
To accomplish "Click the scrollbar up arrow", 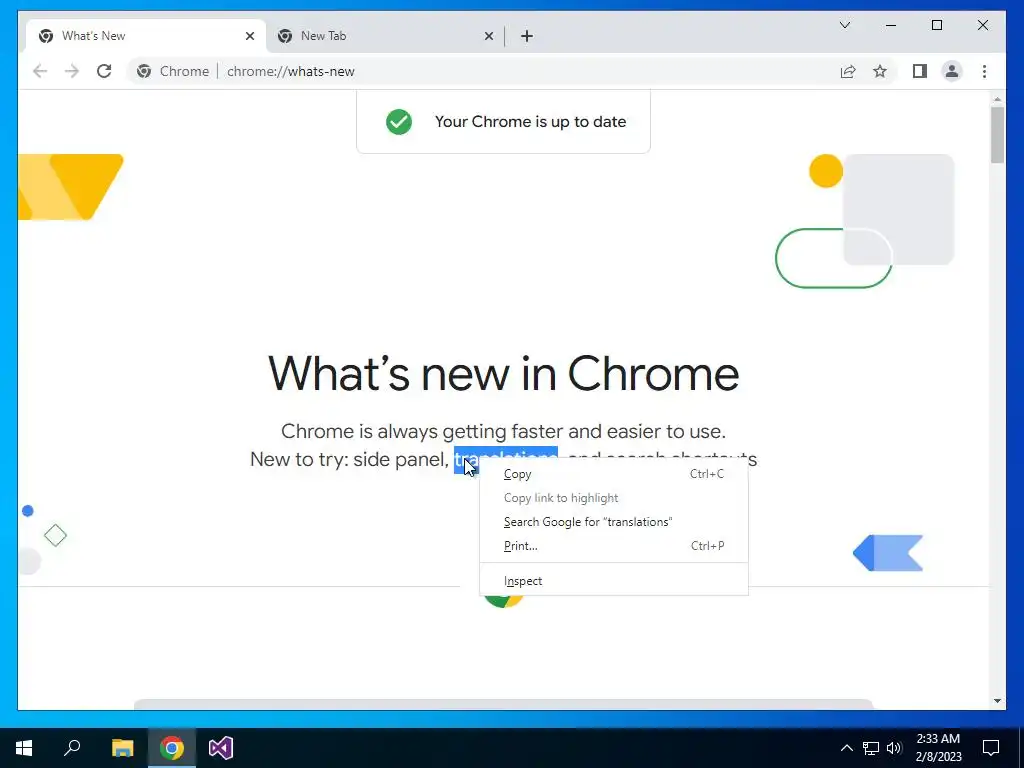I will [x=997, y=99].
